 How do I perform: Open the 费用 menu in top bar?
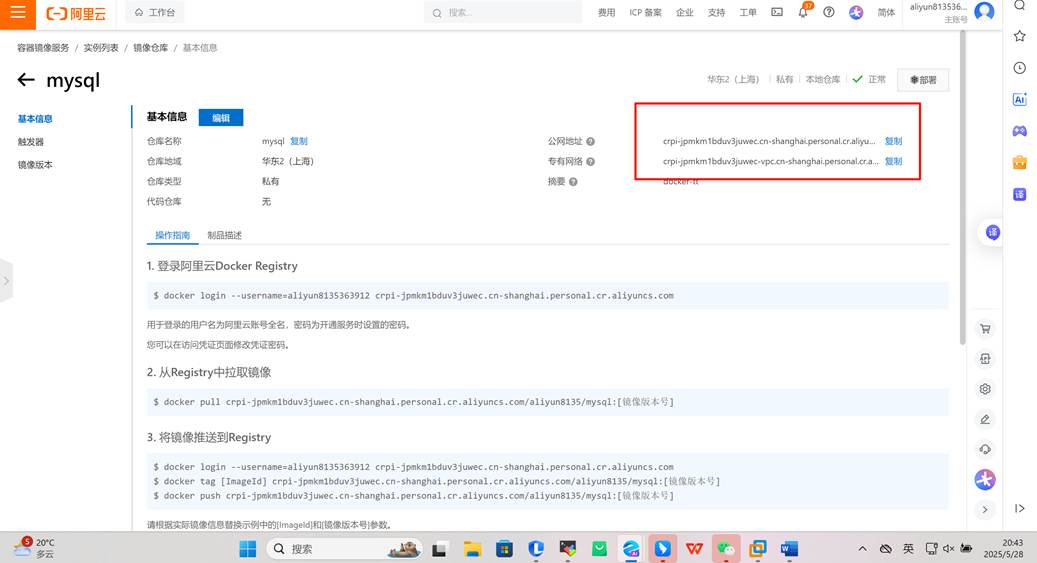(606, 13)
